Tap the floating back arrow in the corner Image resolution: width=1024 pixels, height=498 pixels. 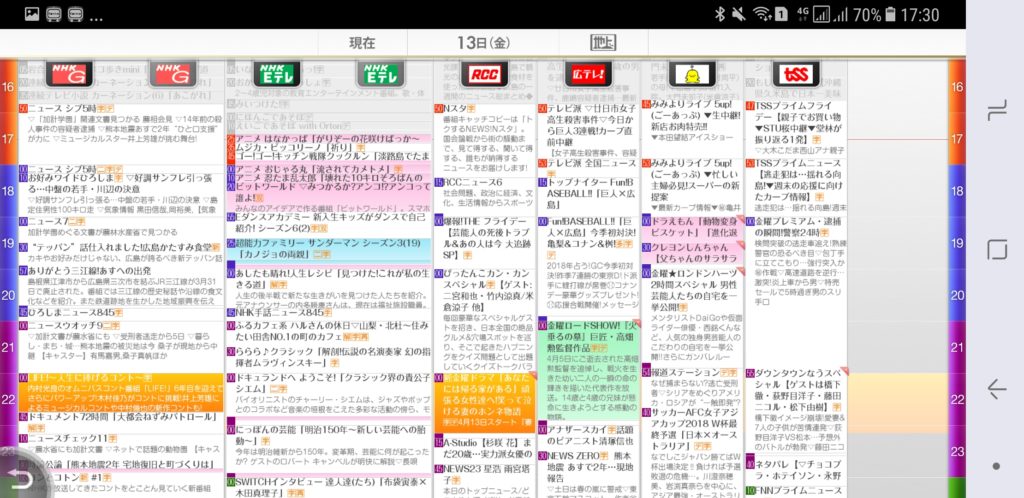coord(20,480)
